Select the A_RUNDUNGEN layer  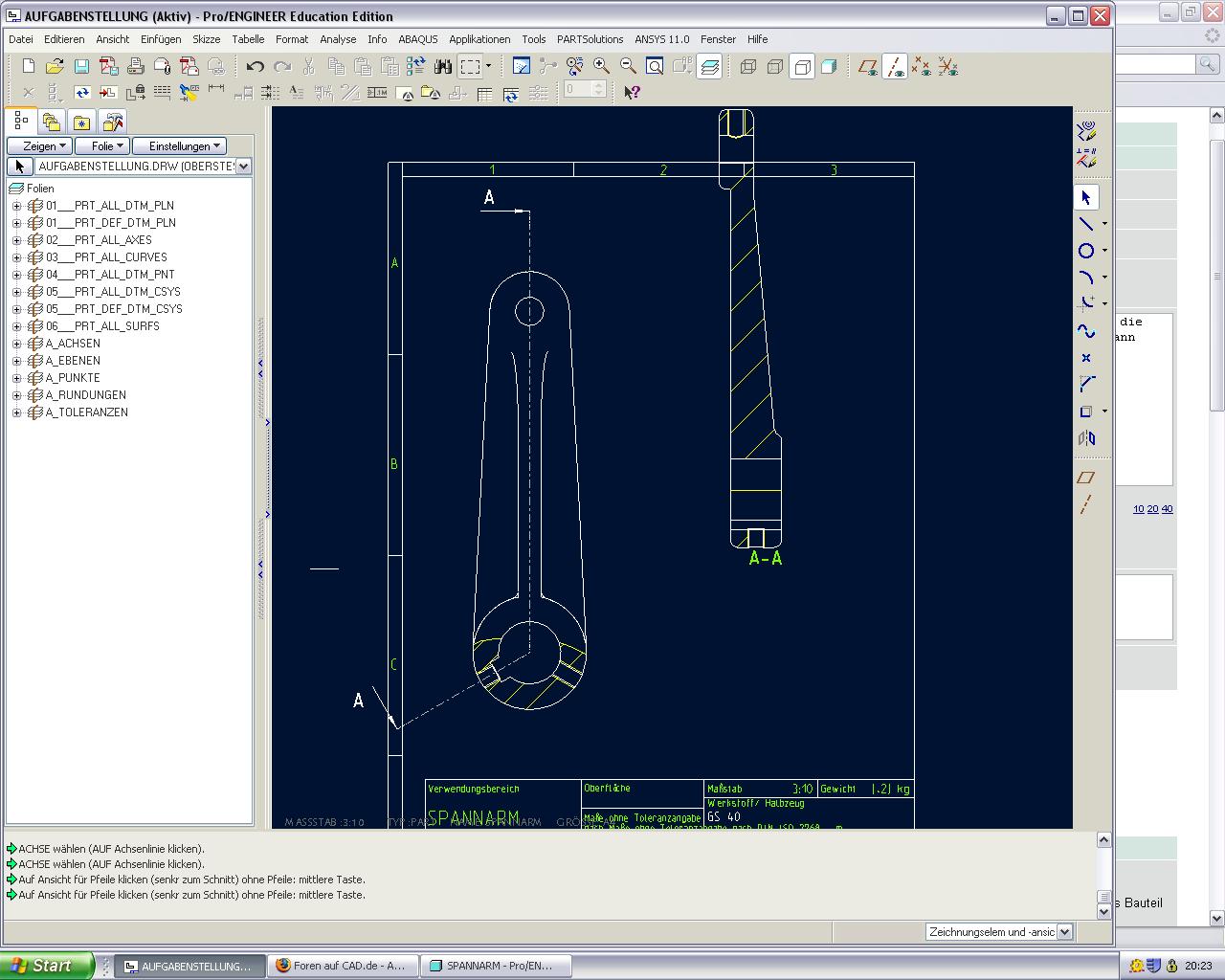86,395
